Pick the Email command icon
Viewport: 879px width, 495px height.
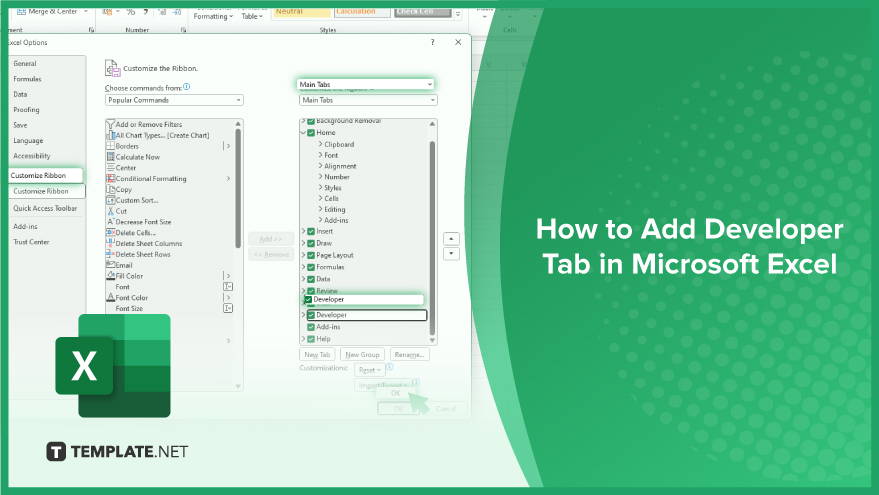pyautogui.click(x=110, y=265)
